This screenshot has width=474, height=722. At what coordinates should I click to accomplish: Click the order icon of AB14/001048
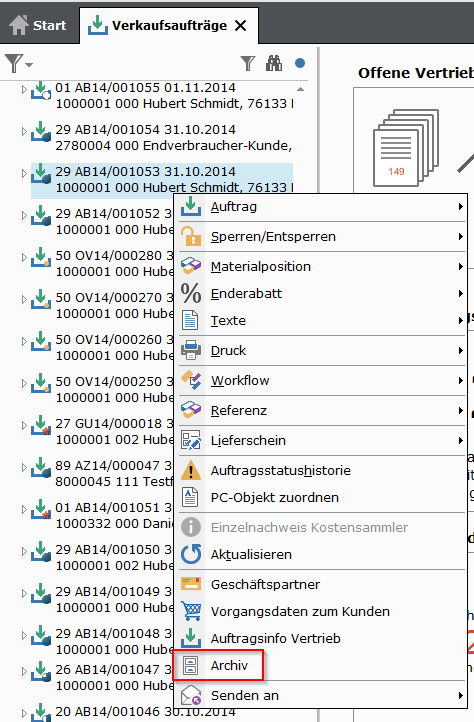(x=41, y=635)
